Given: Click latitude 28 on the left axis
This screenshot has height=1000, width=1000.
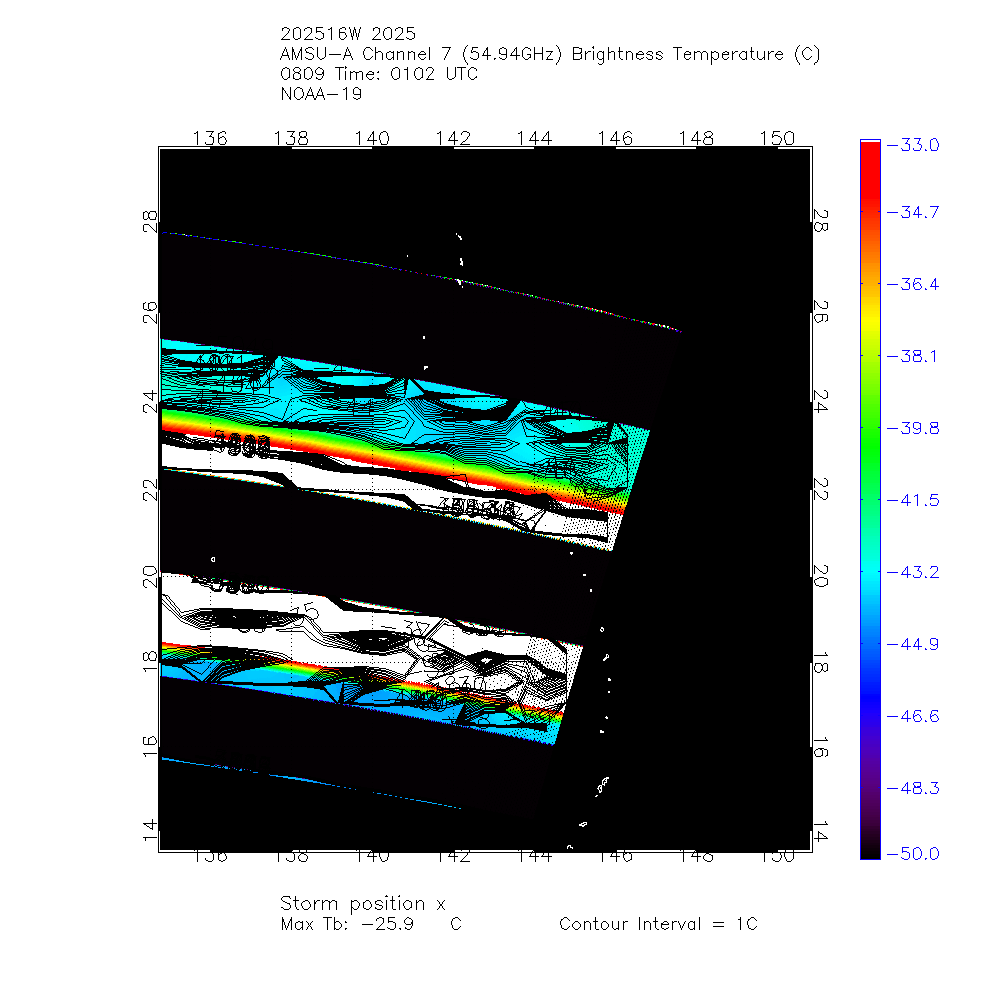Looking at the screenshot, I should click(150, 220).
